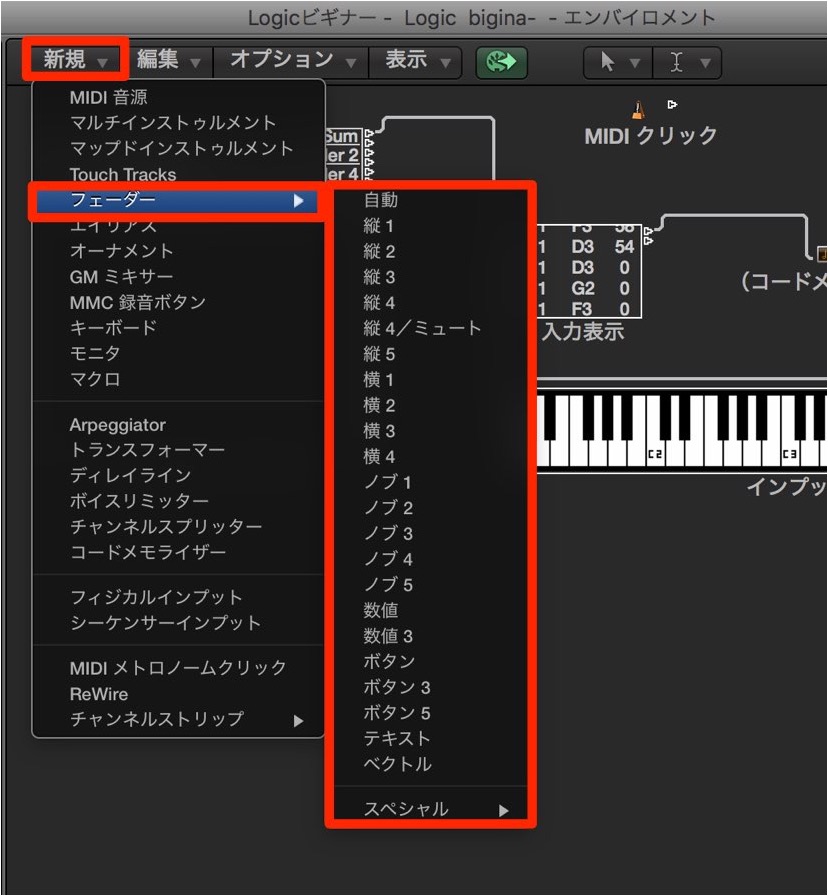Select キーボード menu item

pos(178,329)
